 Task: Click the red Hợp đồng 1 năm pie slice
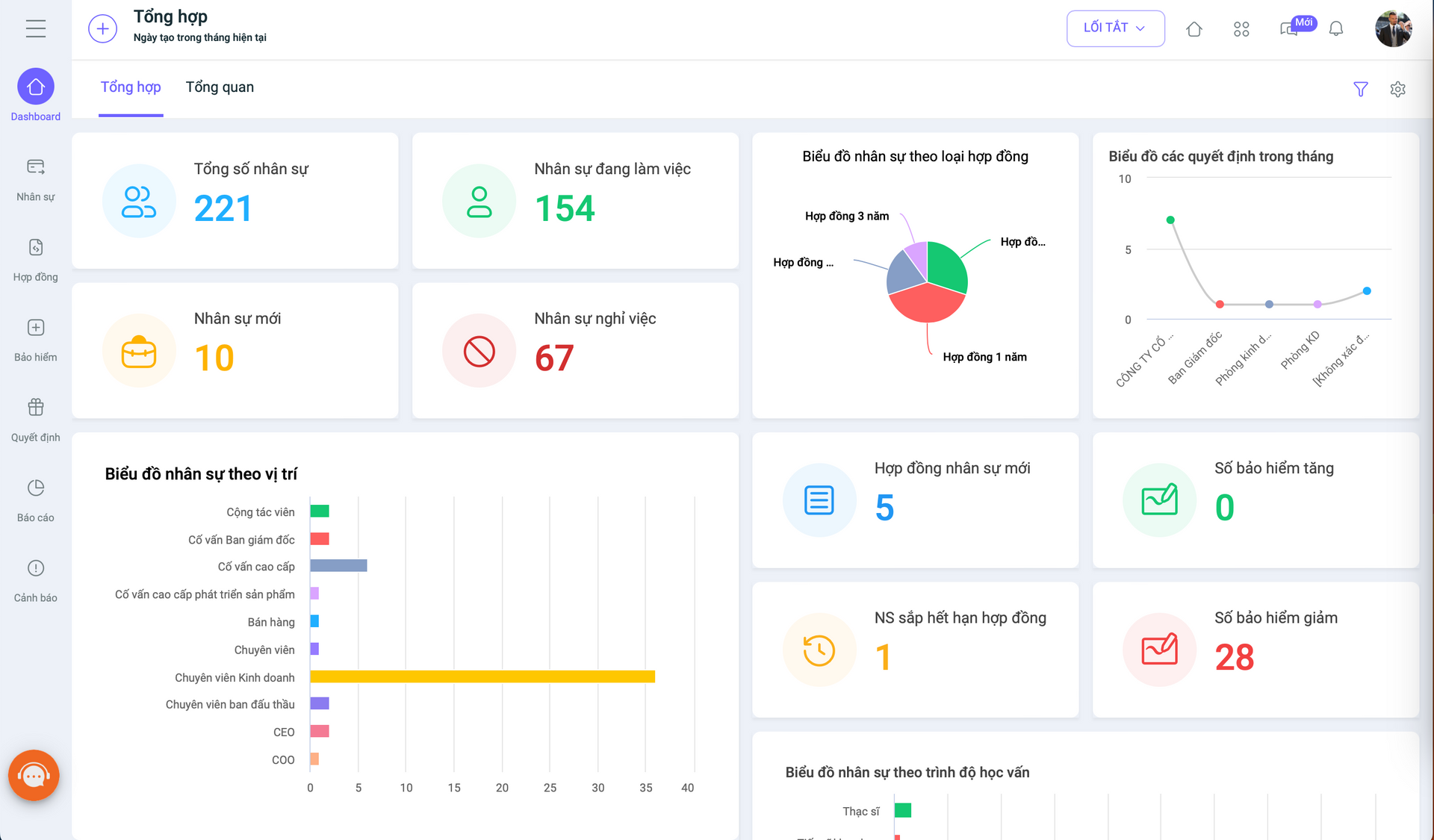click(x=927, y=305)
